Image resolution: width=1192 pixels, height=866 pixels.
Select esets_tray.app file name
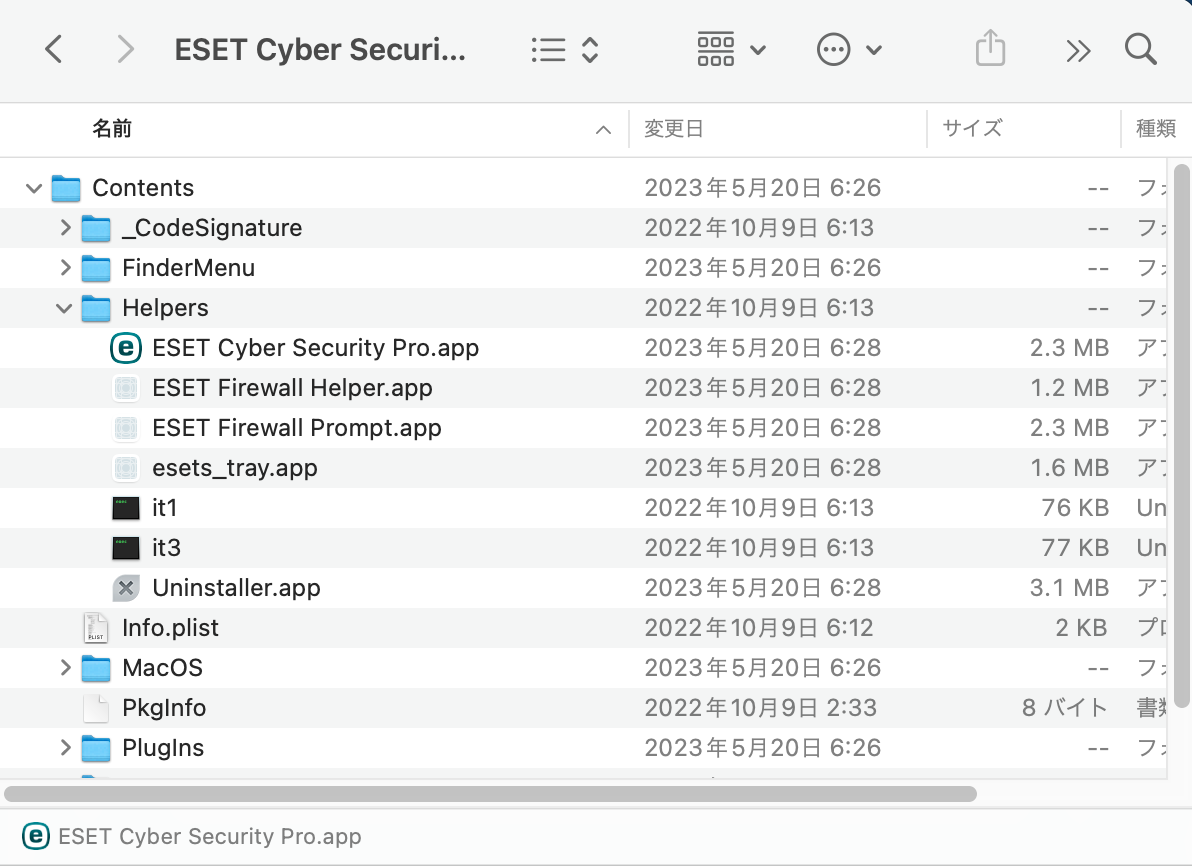pyautogui.click(x=235, y=468)
